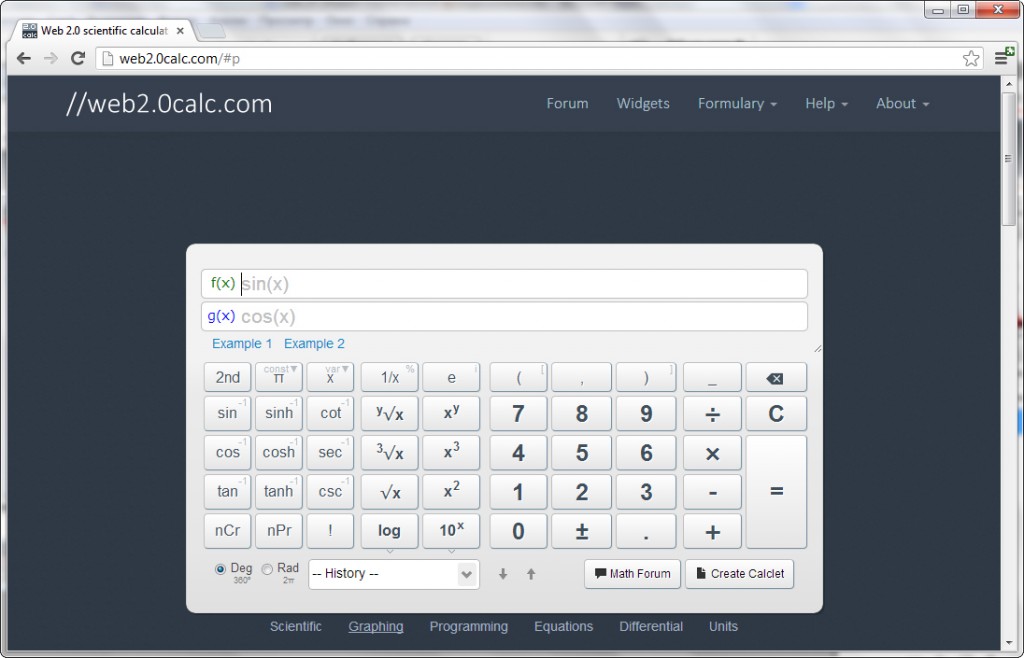Image resolution: width=1024 pixels, height=658 pixels.
Task: Select the Rad angle mode
Action: coord(267,569)
